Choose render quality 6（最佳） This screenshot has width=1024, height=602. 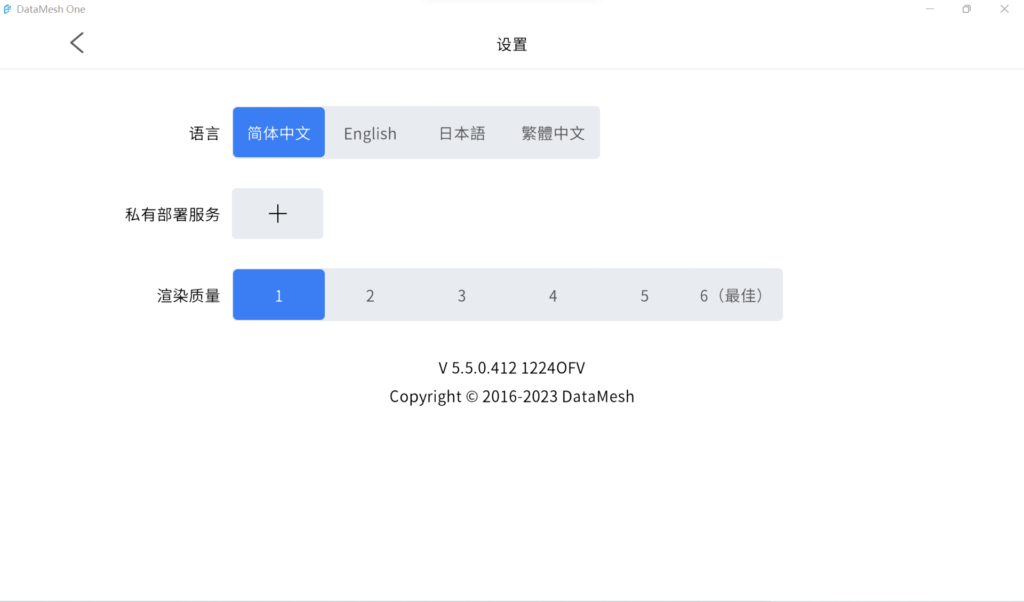[736, 295]
